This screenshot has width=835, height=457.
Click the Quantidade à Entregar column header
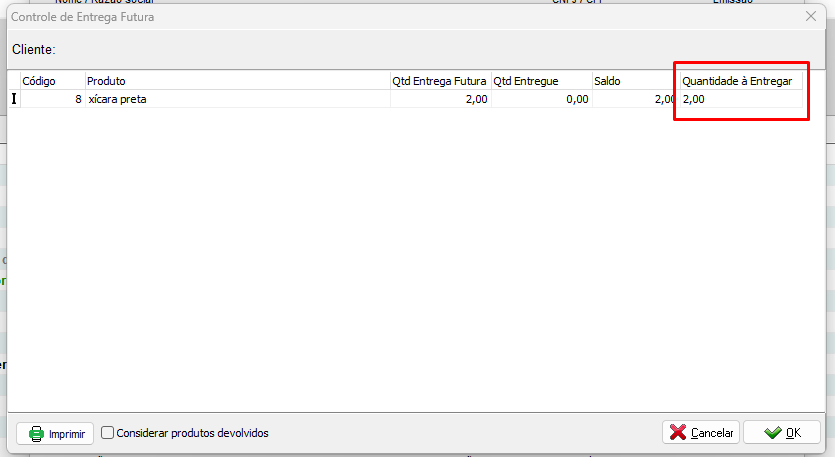click(x=740, y=81)
